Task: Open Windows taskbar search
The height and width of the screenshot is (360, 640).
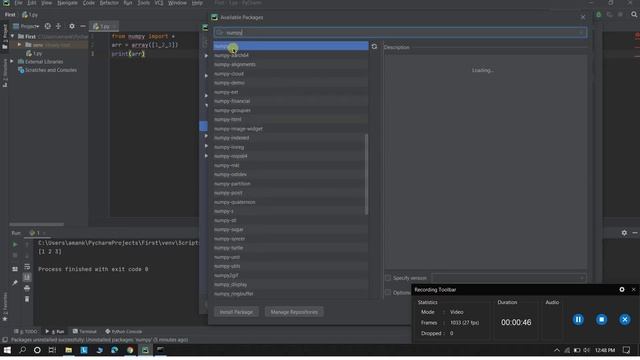Action: [x=22, y=350]
